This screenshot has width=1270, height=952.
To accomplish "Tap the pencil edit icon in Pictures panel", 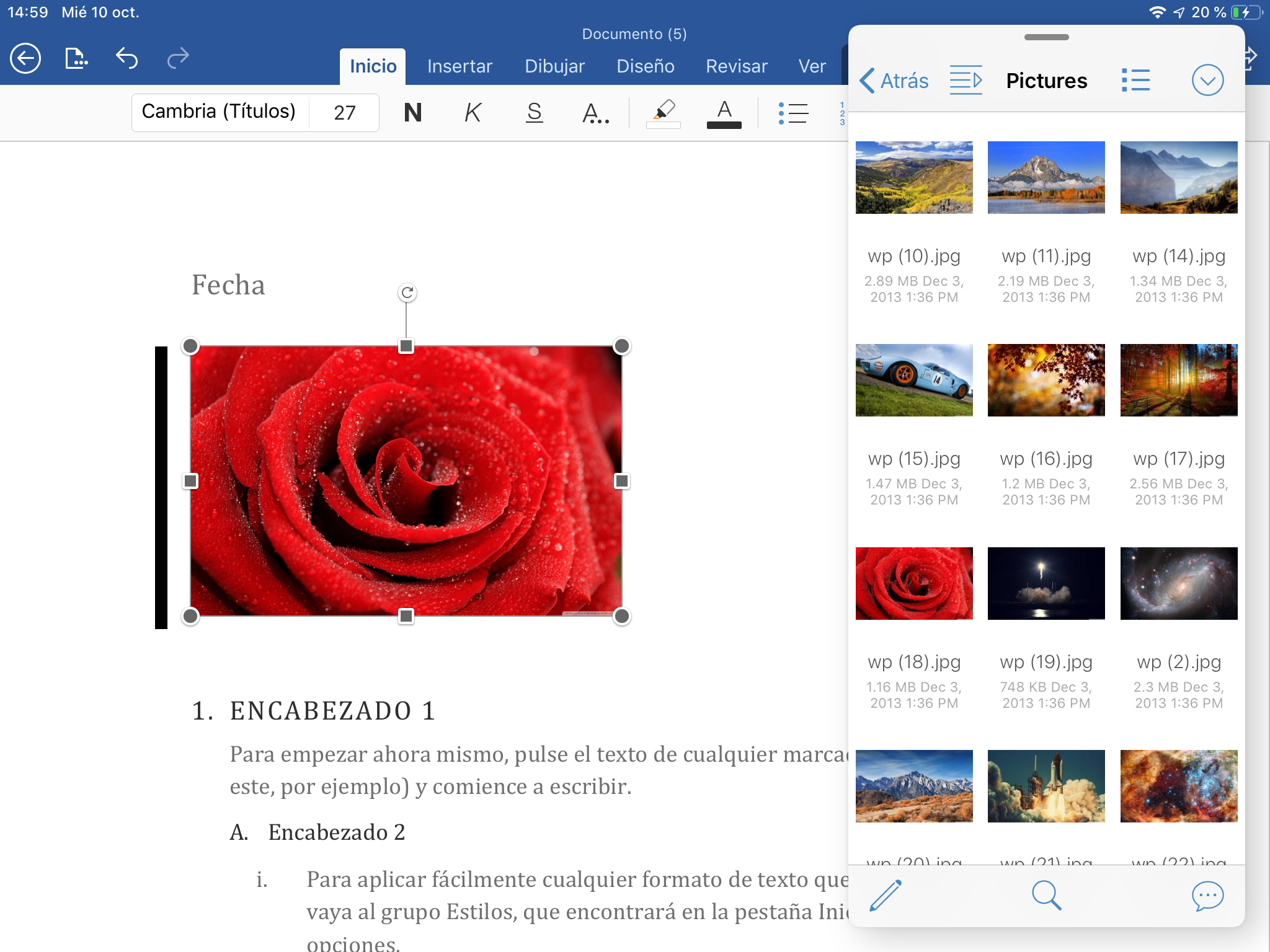I will tap(886, 895).
